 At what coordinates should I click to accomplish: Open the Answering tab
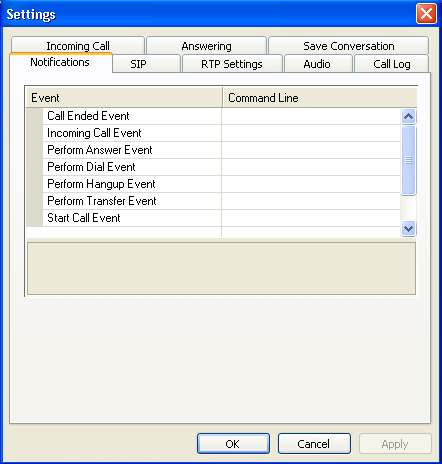pos(206,45)
